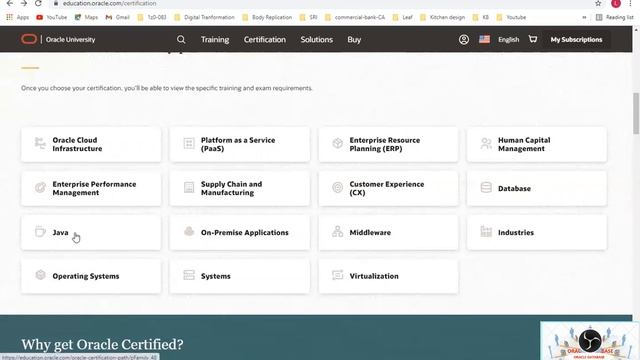Click the Systems card icon
The width and height of the screenshot is (640, 360).
pos(189,275)
